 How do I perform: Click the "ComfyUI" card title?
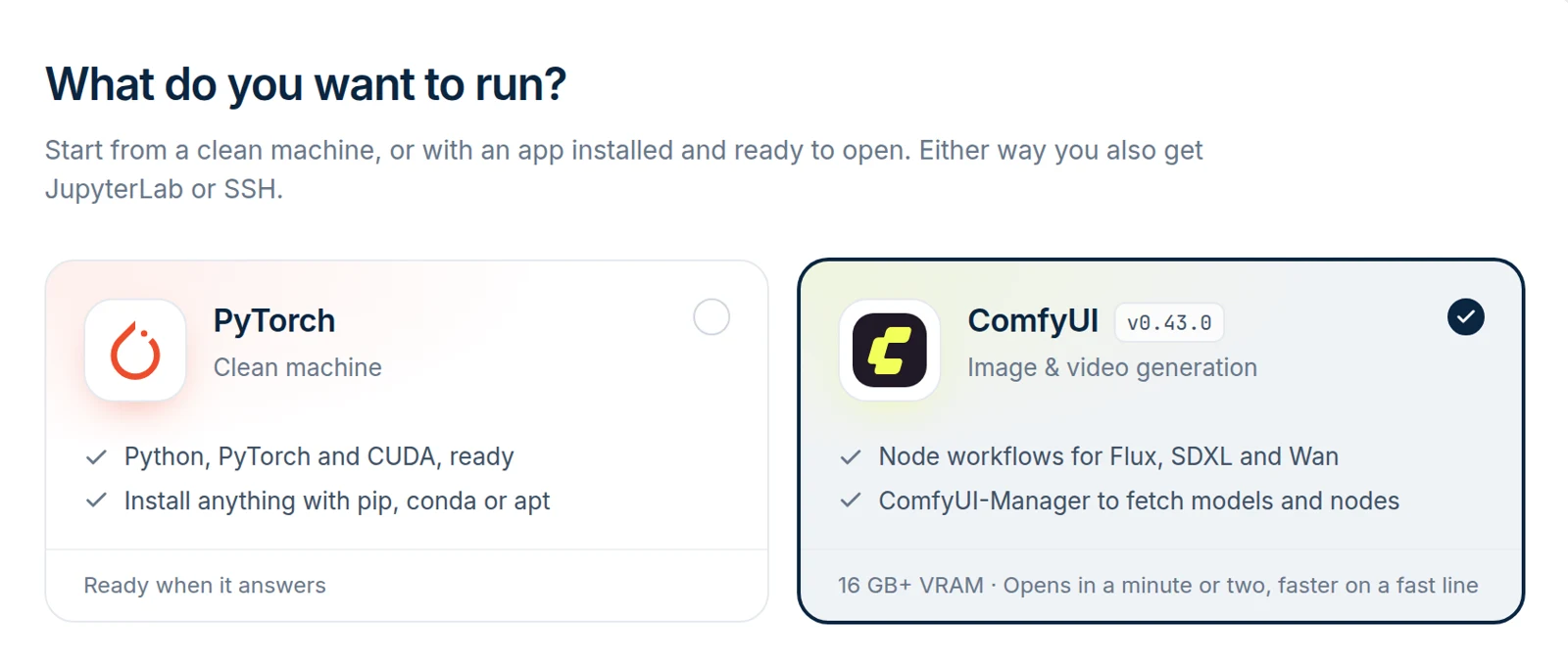[1033, 320]
